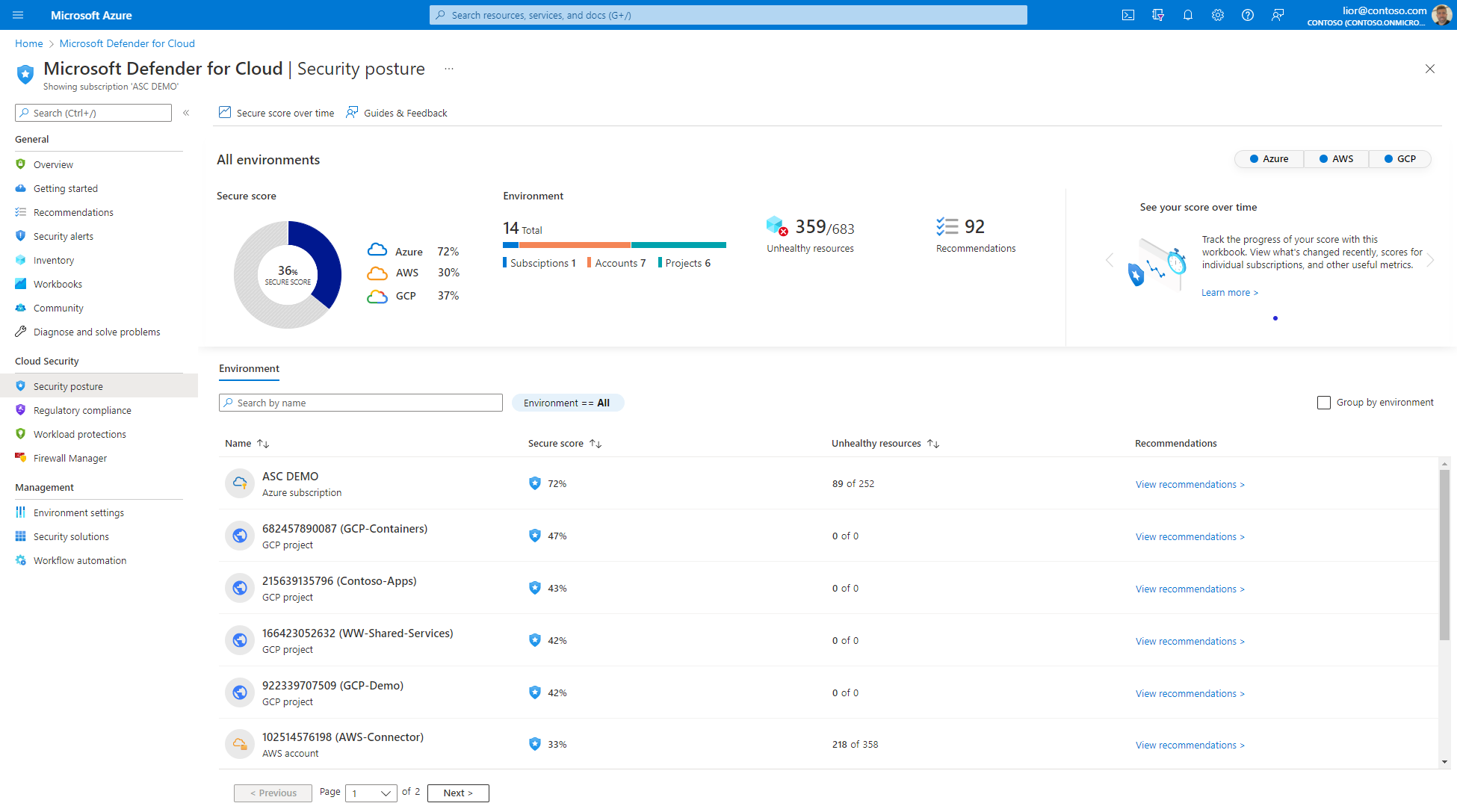Open the ellipsis menu beside Security posture

[x=449, y=69]
